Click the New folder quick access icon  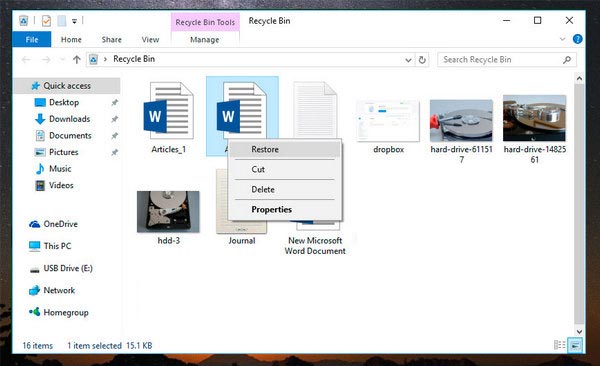coord(62,21)
